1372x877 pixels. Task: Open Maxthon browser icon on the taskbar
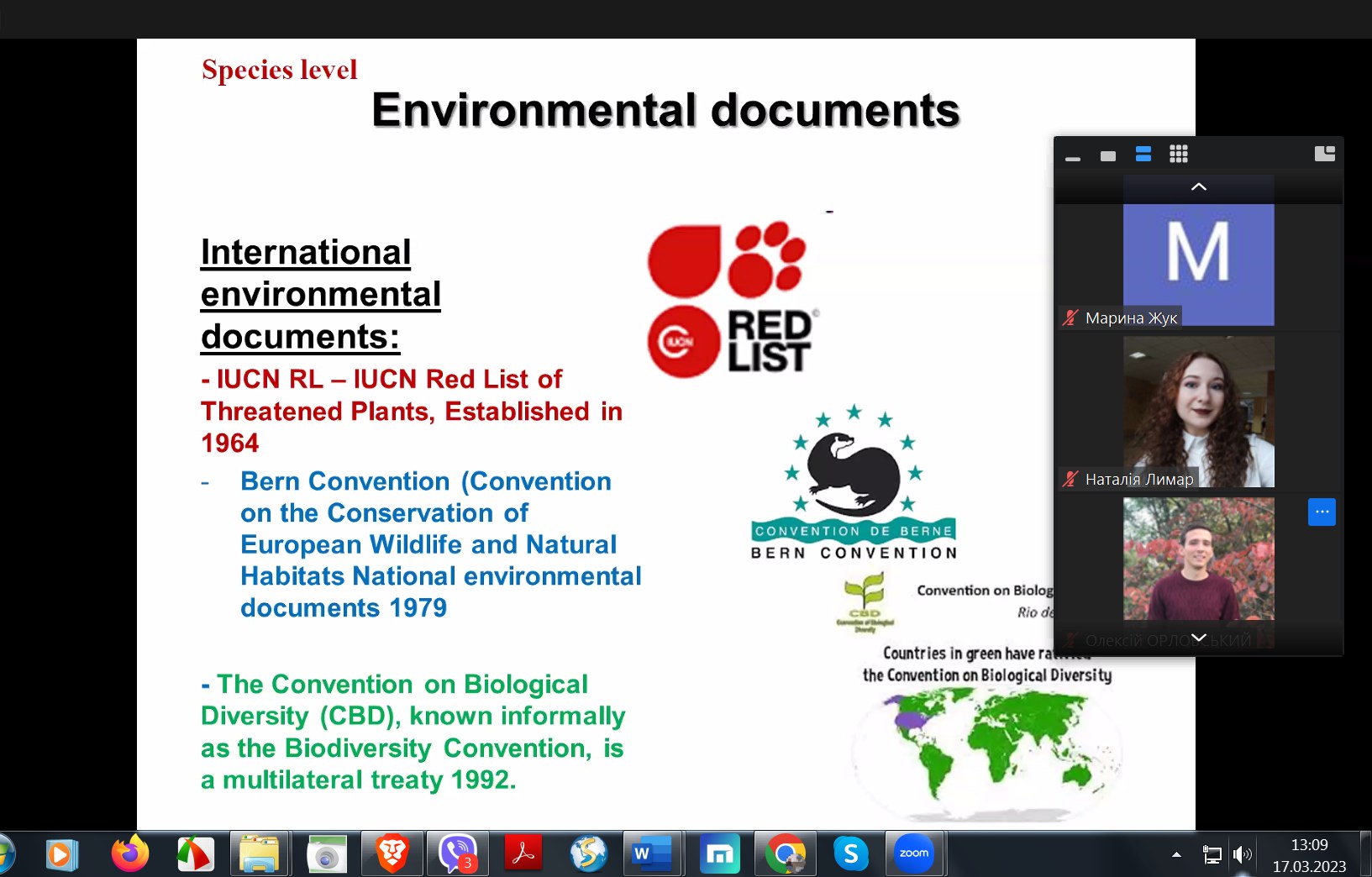point(720,854)
